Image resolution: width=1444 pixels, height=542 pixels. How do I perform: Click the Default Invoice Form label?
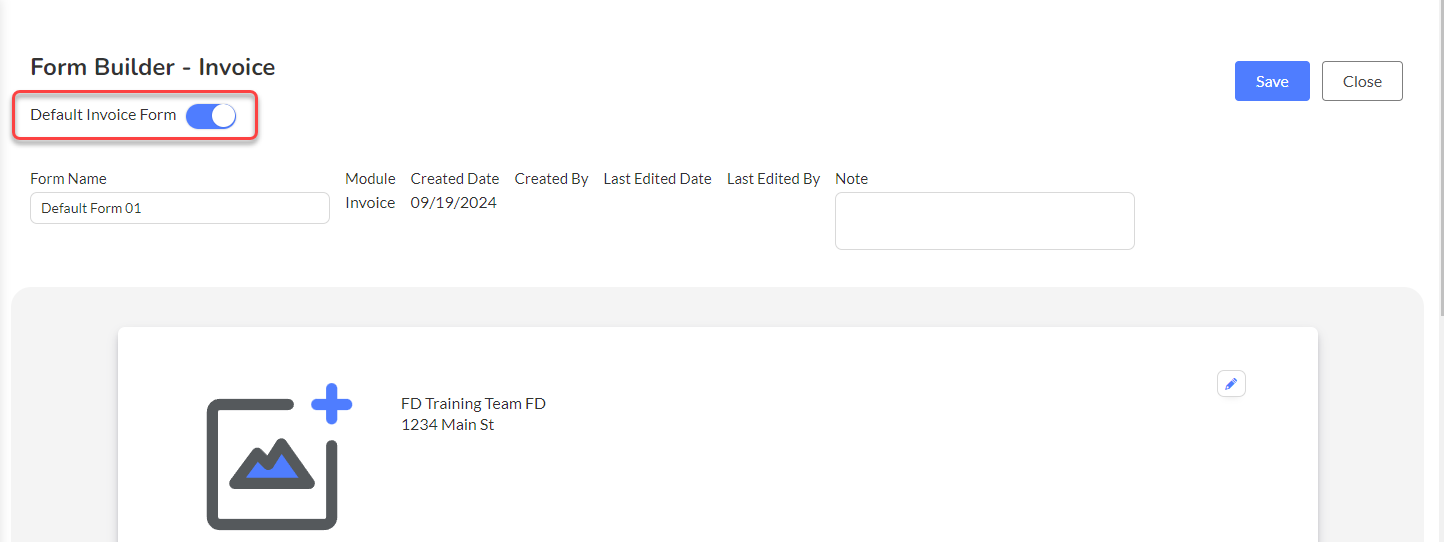[x=103, y=115]
